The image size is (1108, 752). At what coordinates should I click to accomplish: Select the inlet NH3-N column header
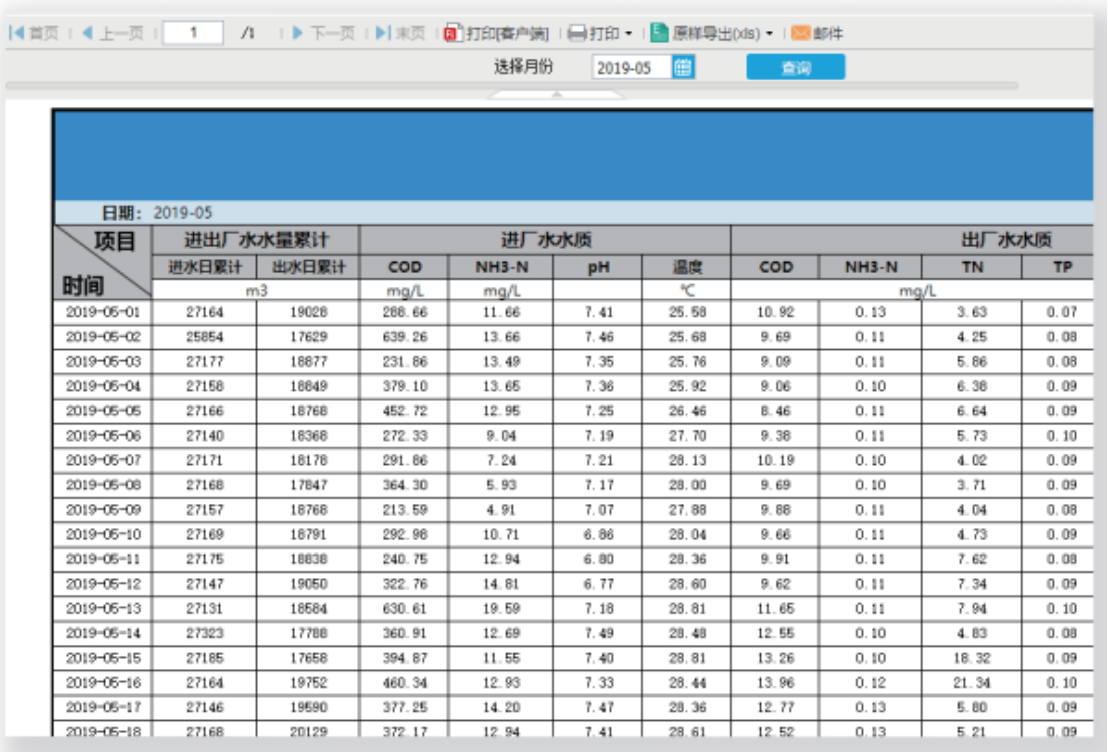[x=501, y=266]
